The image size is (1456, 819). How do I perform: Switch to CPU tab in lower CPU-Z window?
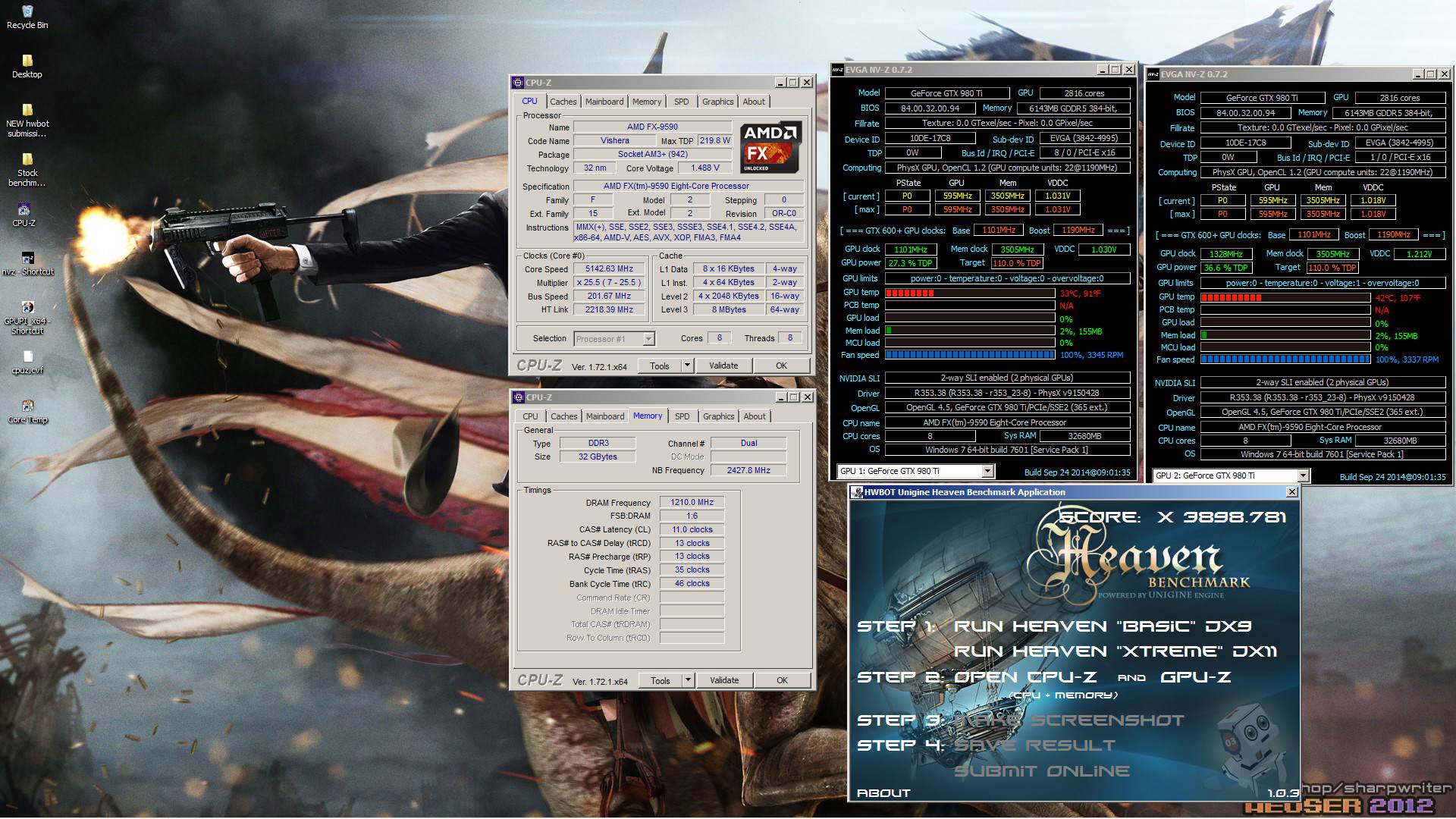(x=530, y=416)
